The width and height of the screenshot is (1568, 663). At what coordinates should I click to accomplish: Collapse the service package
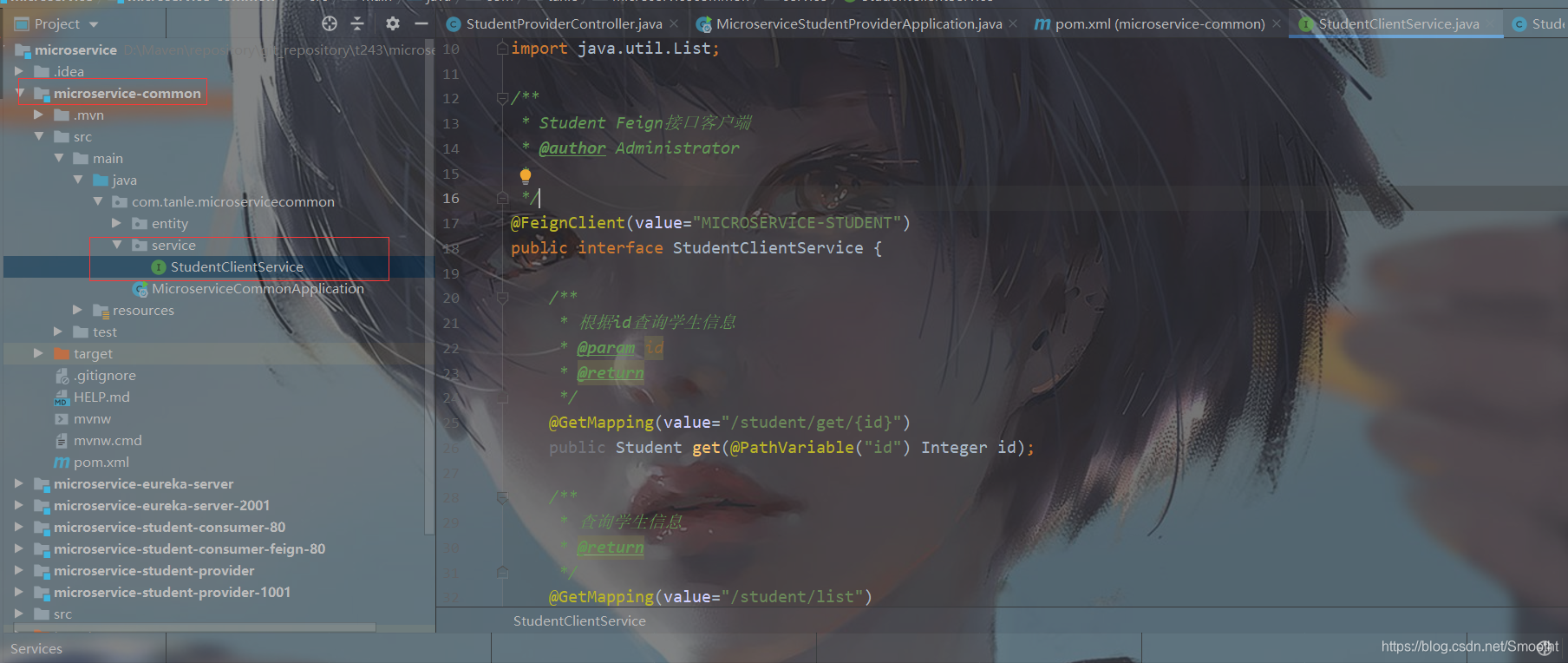click(x=117, y=245)
